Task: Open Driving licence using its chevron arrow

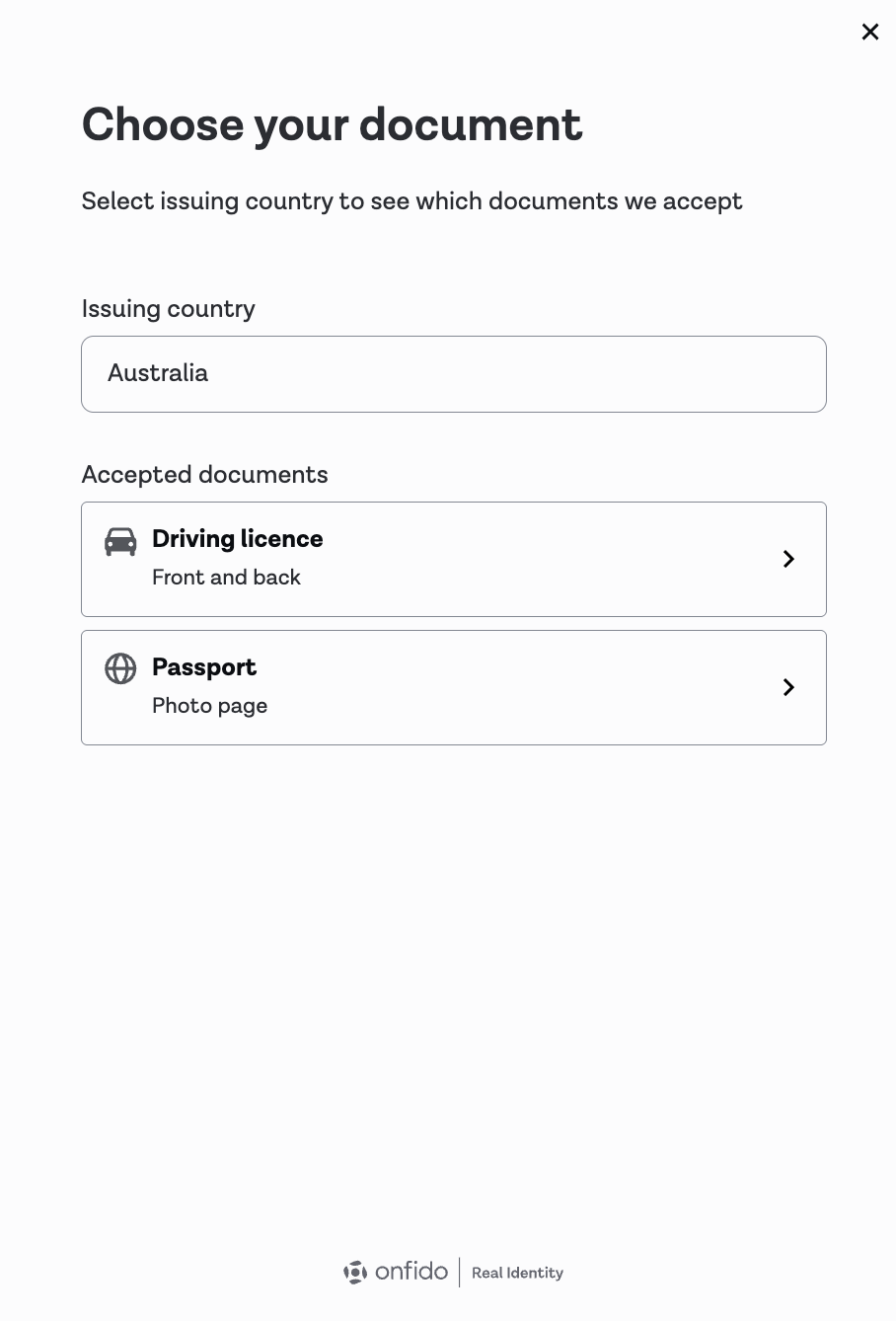Action: coord(788,559)
